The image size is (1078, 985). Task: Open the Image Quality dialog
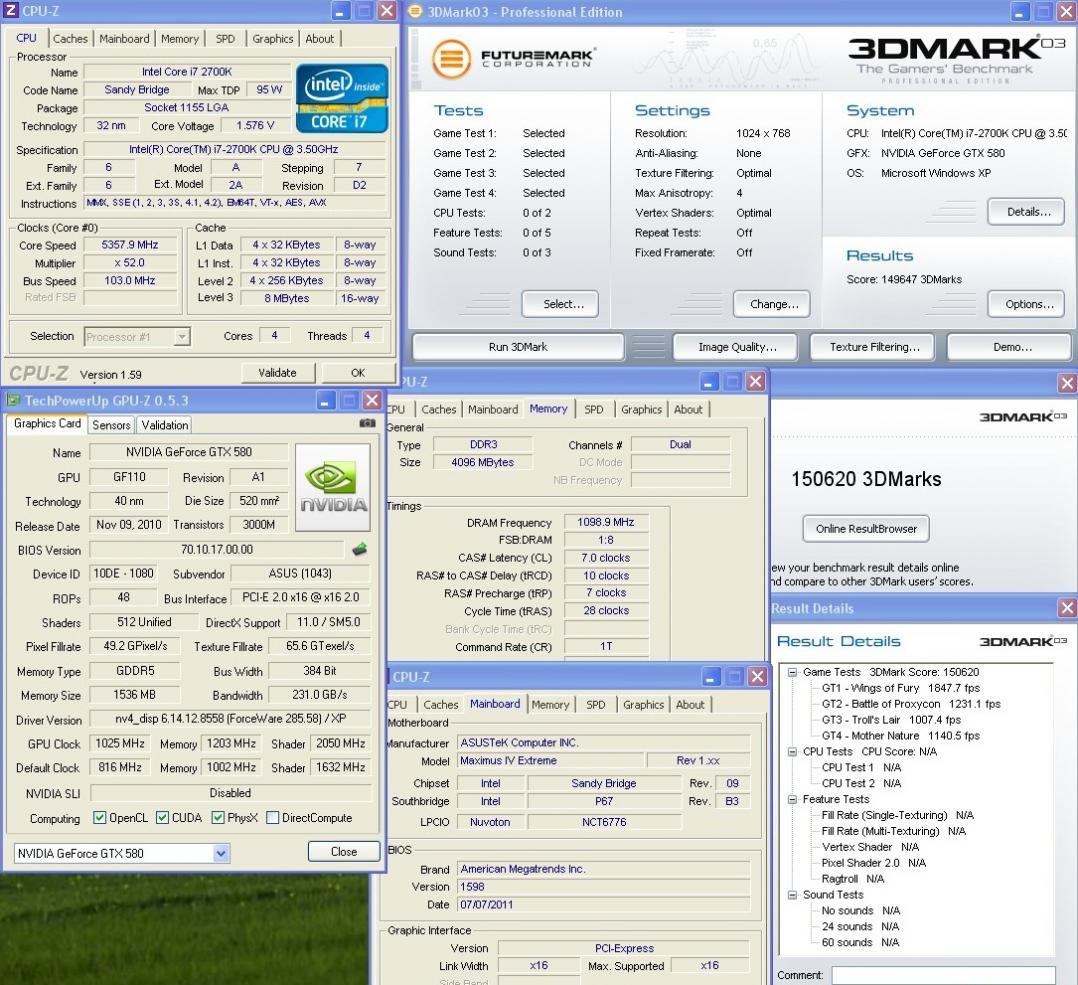point(737,347)
